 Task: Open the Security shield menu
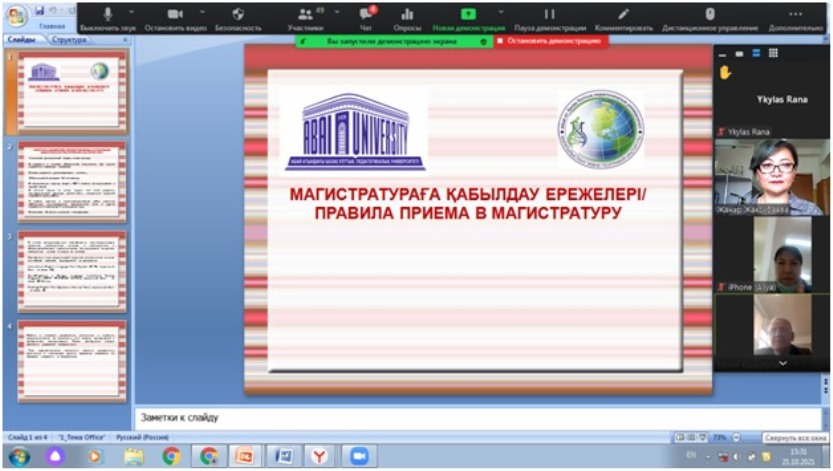238,14
